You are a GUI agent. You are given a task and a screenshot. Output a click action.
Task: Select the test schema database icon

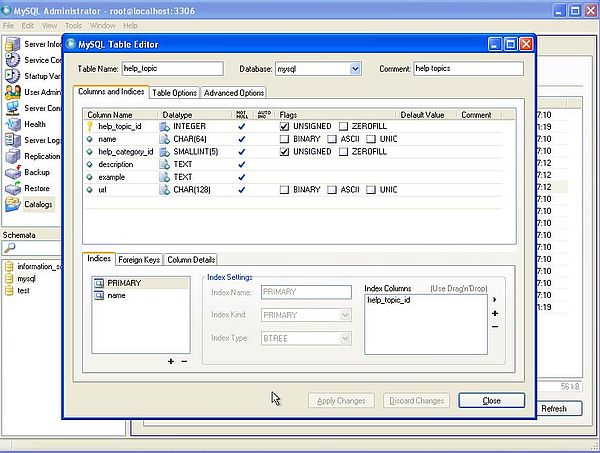pyautogui.click(x=9, y=291)
